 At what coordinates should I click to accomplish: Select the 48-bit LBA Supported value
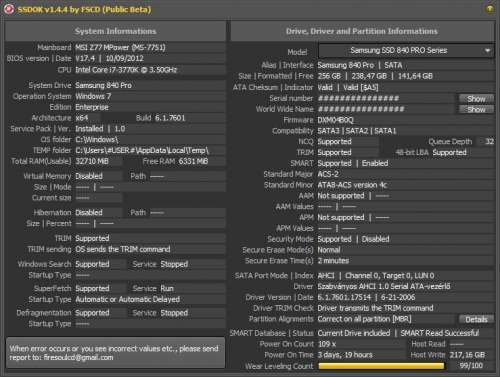449,153
